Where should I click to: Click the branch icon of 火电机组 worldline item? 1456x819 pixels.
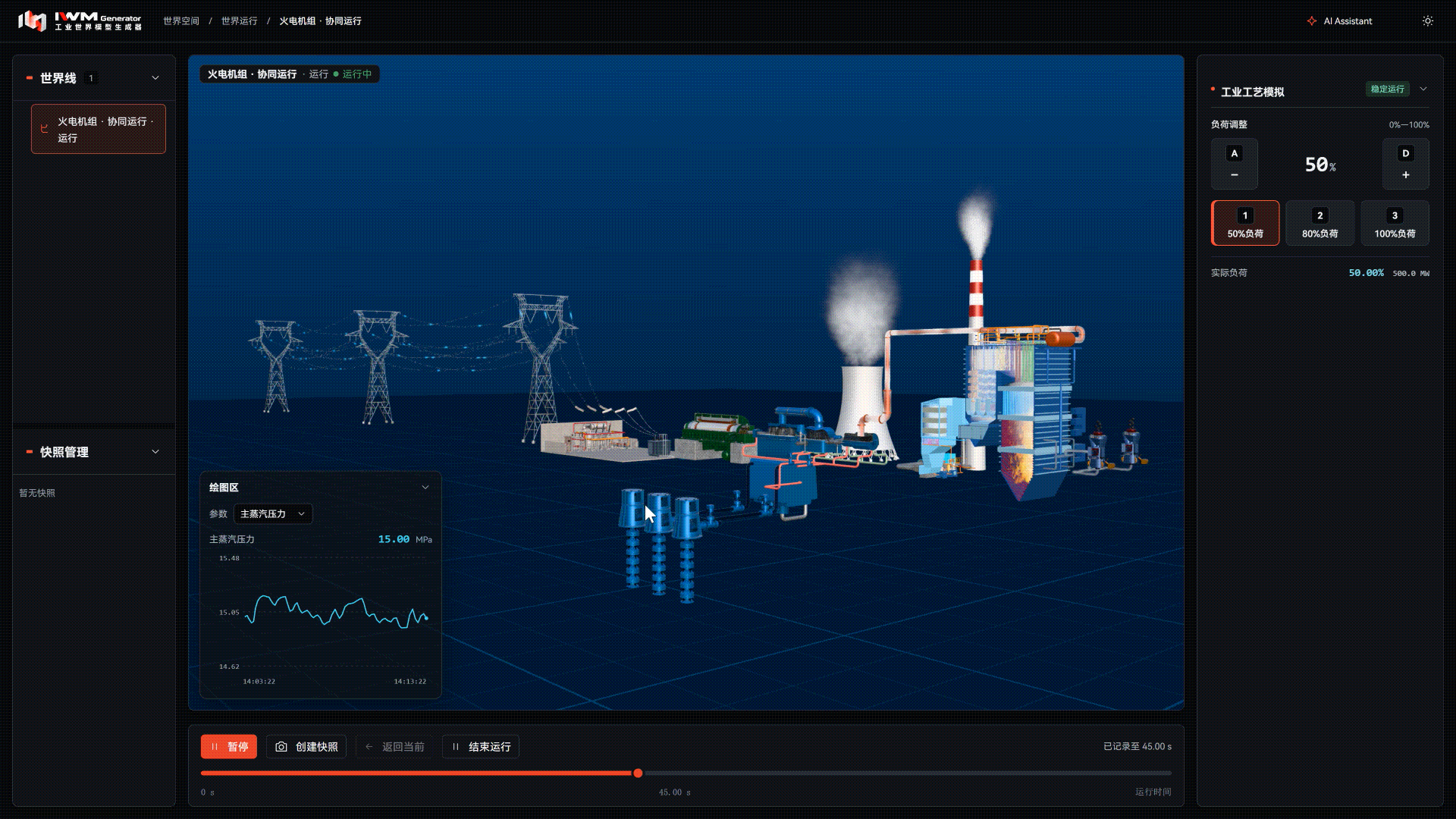pos(44,129)
